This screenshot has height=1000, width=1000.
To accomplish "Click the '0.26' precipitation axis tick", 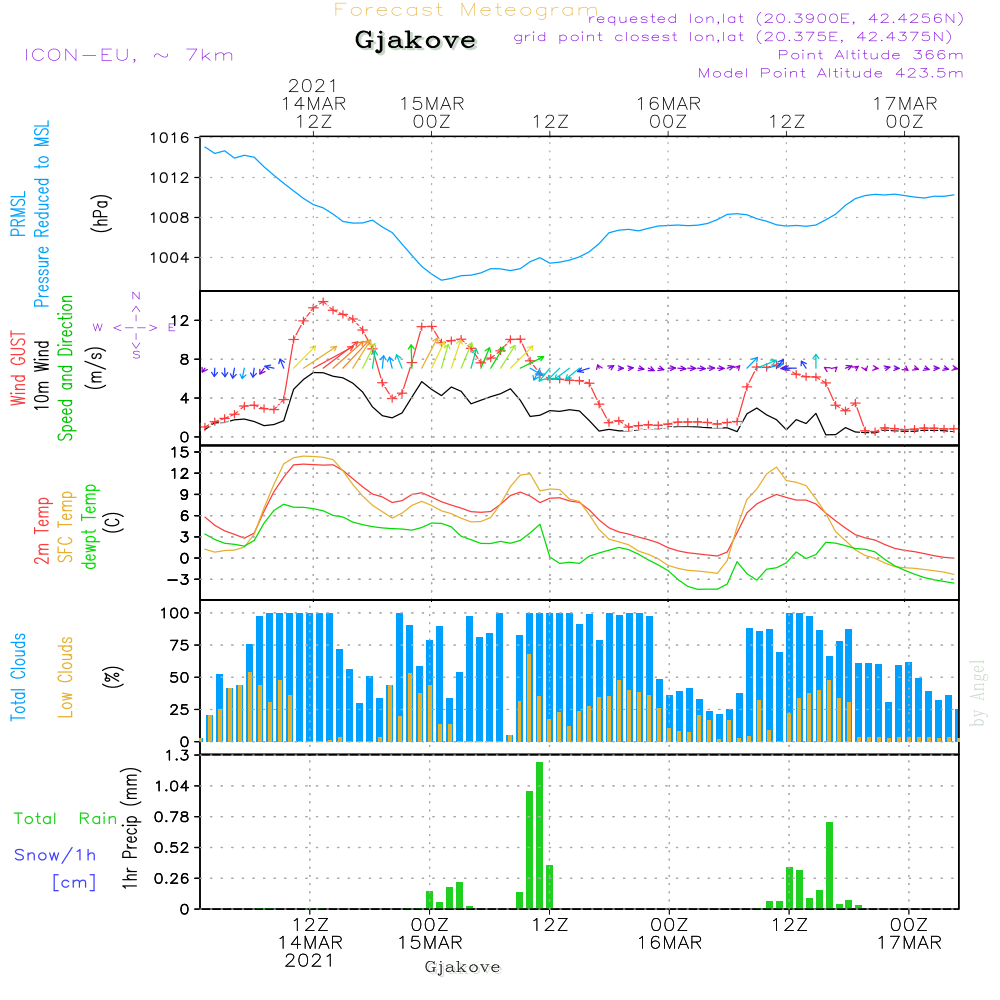I will (x=172, y=879).
